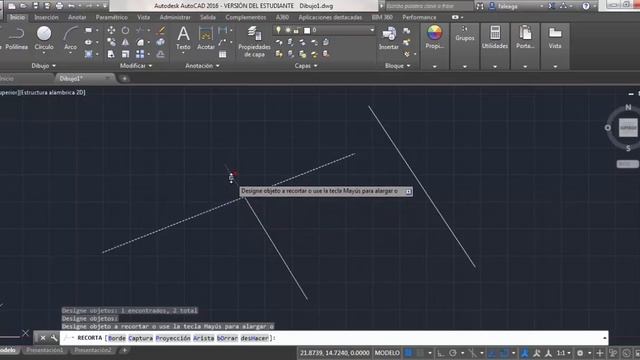Toggle the grid display in status bar
Screen dimensions: 640x360
coord(409,353)
